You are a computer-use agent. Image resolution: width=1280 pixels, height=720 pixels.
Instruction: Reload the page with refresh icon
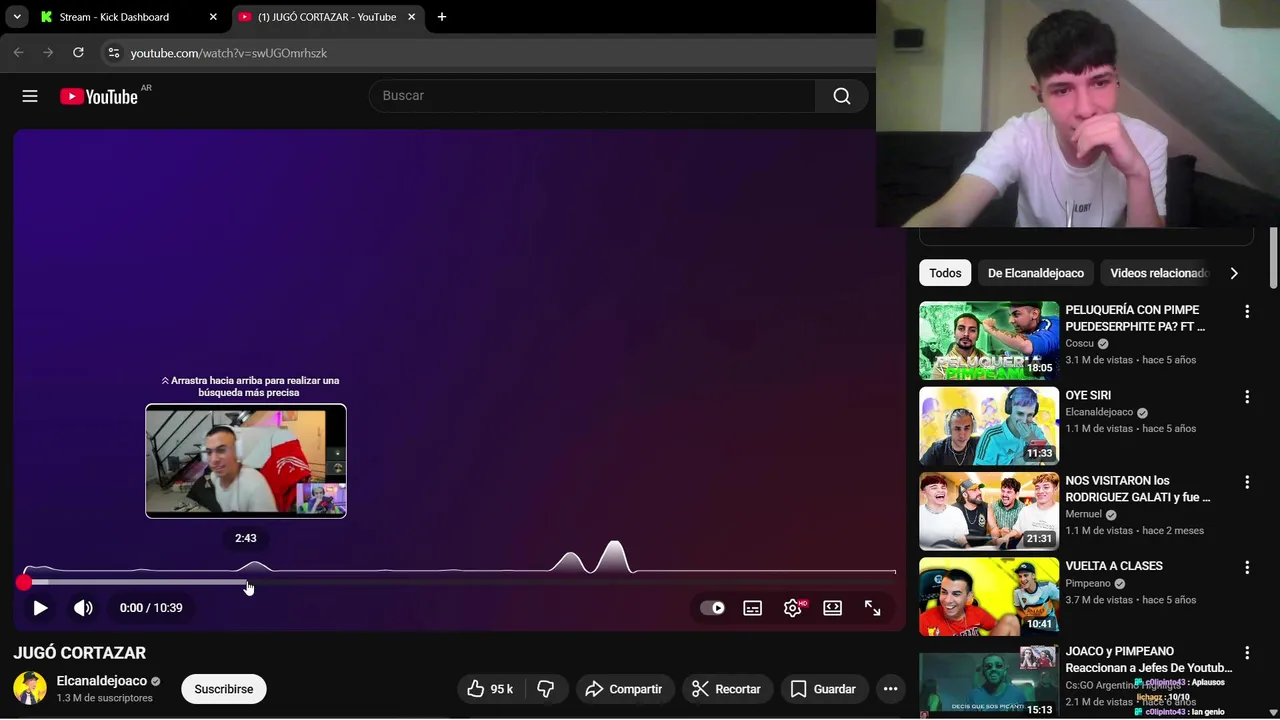point(78,52)
